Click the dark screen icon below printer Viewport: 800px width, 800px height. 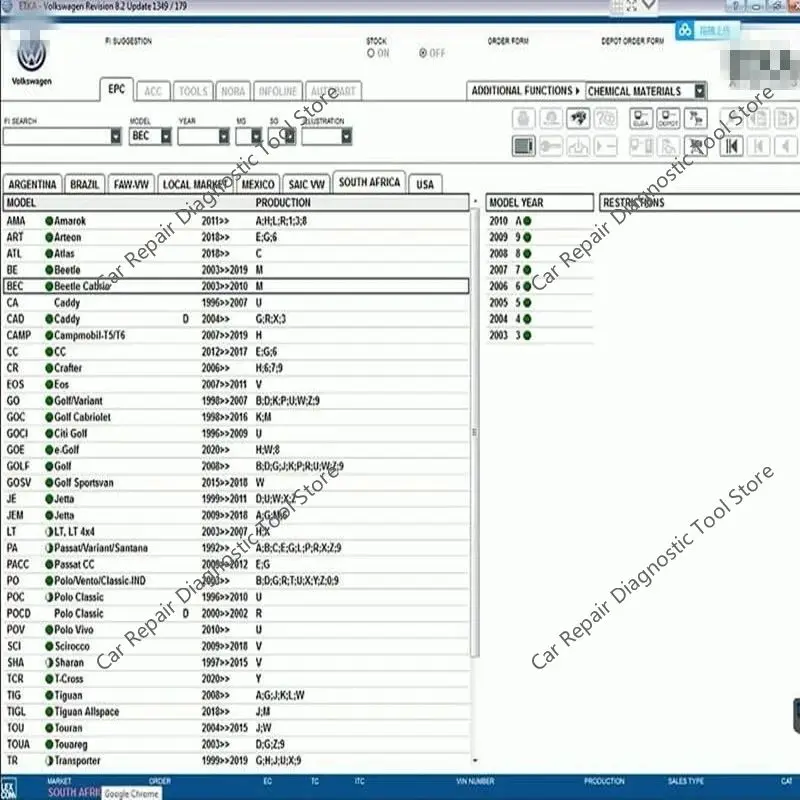tap(523, 146)
